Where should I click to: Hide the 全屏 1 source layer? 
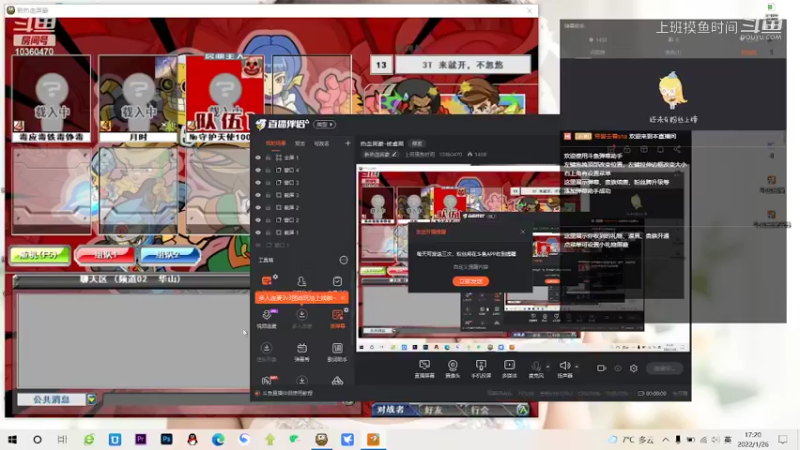point(258,158)
